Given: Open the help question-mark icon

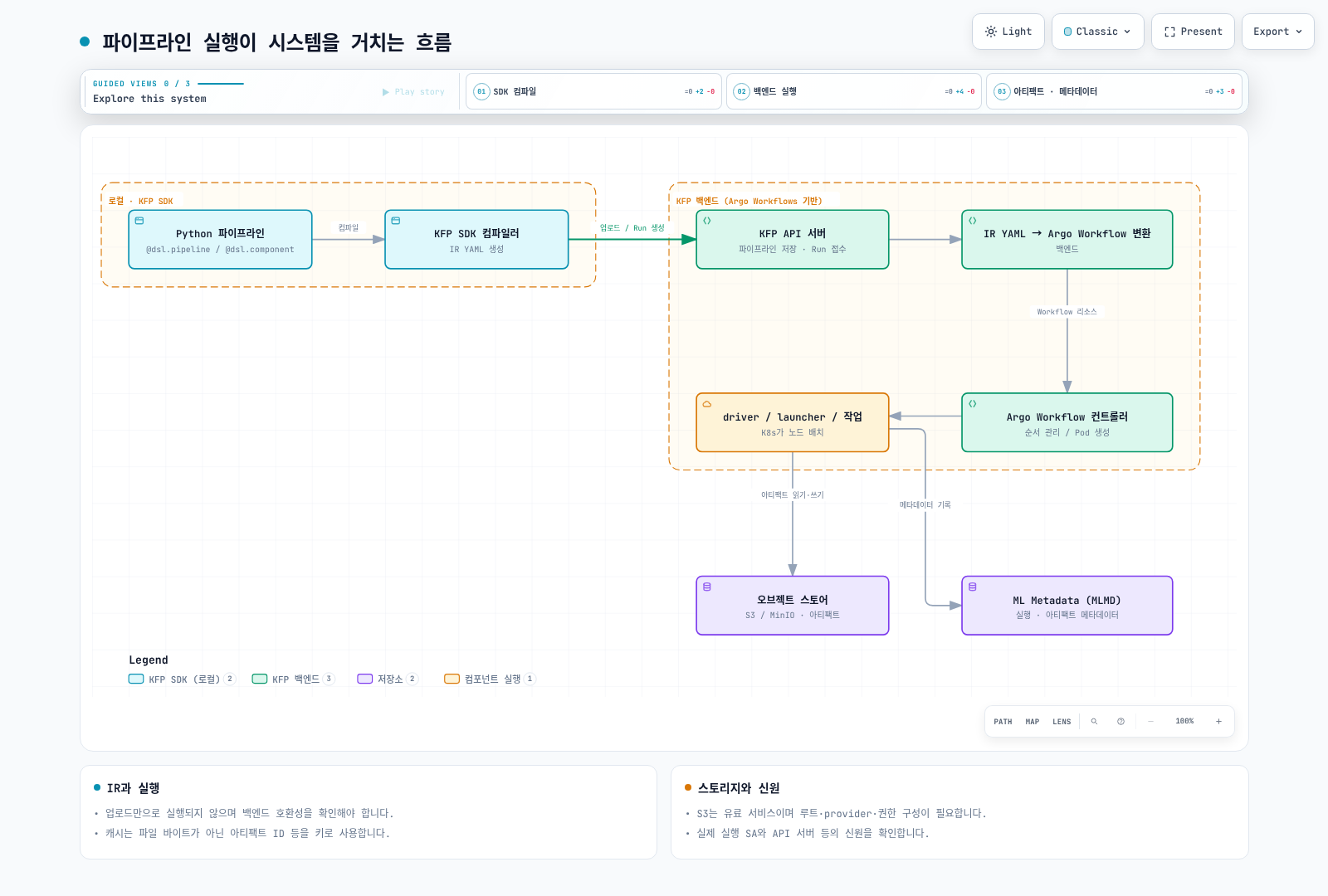Looking at the screenshot, I should [1120, 722].
